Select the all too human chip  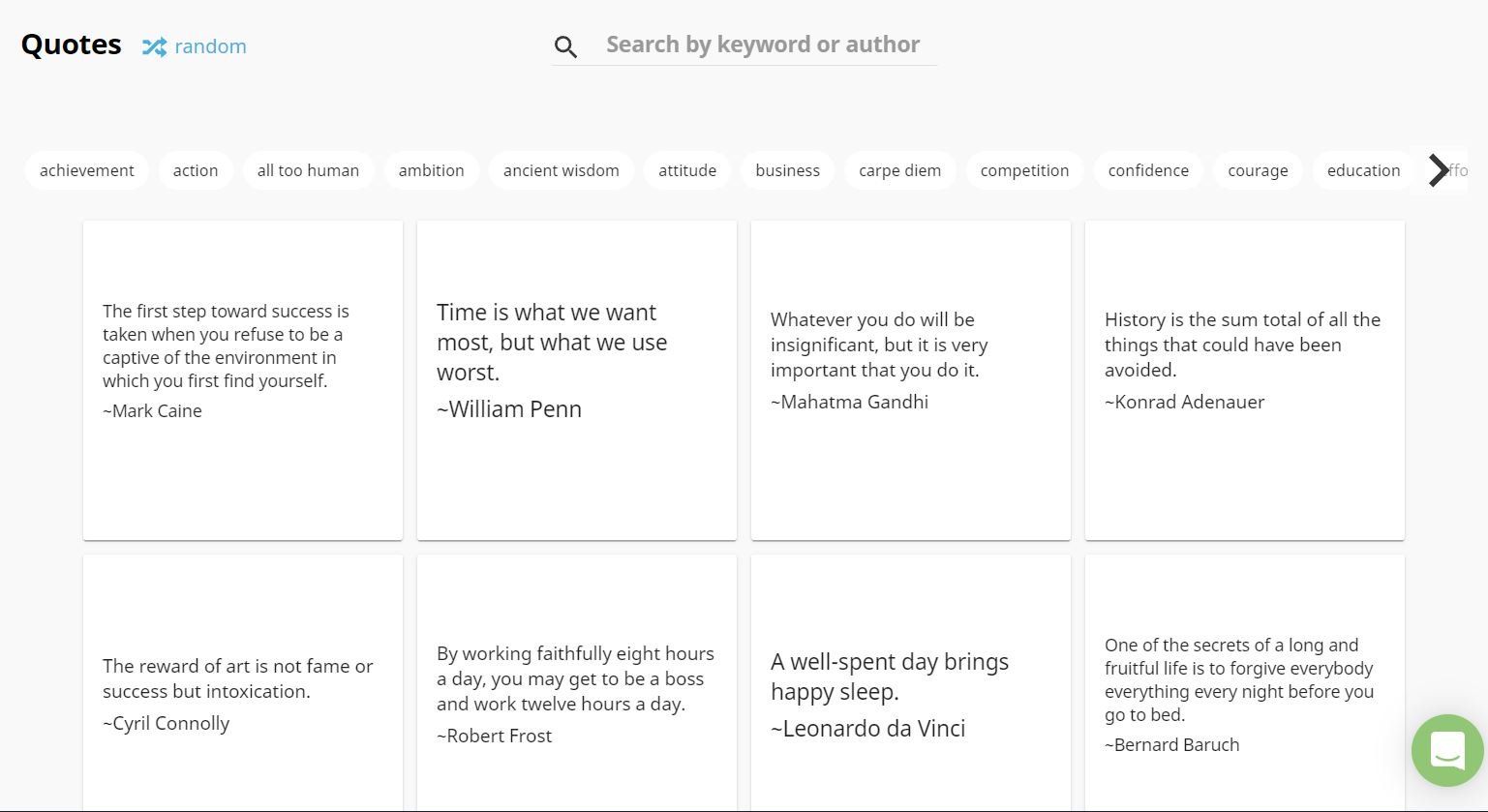pos(308,170)
